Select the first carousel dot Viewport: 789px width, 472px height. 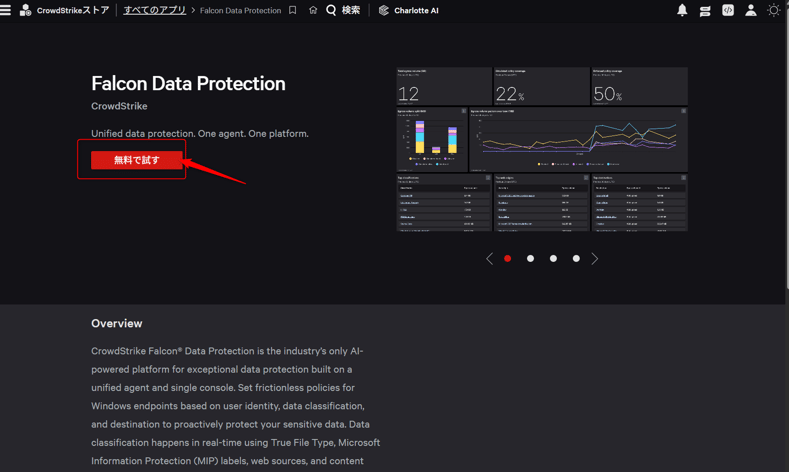click(x=507, y=259)
